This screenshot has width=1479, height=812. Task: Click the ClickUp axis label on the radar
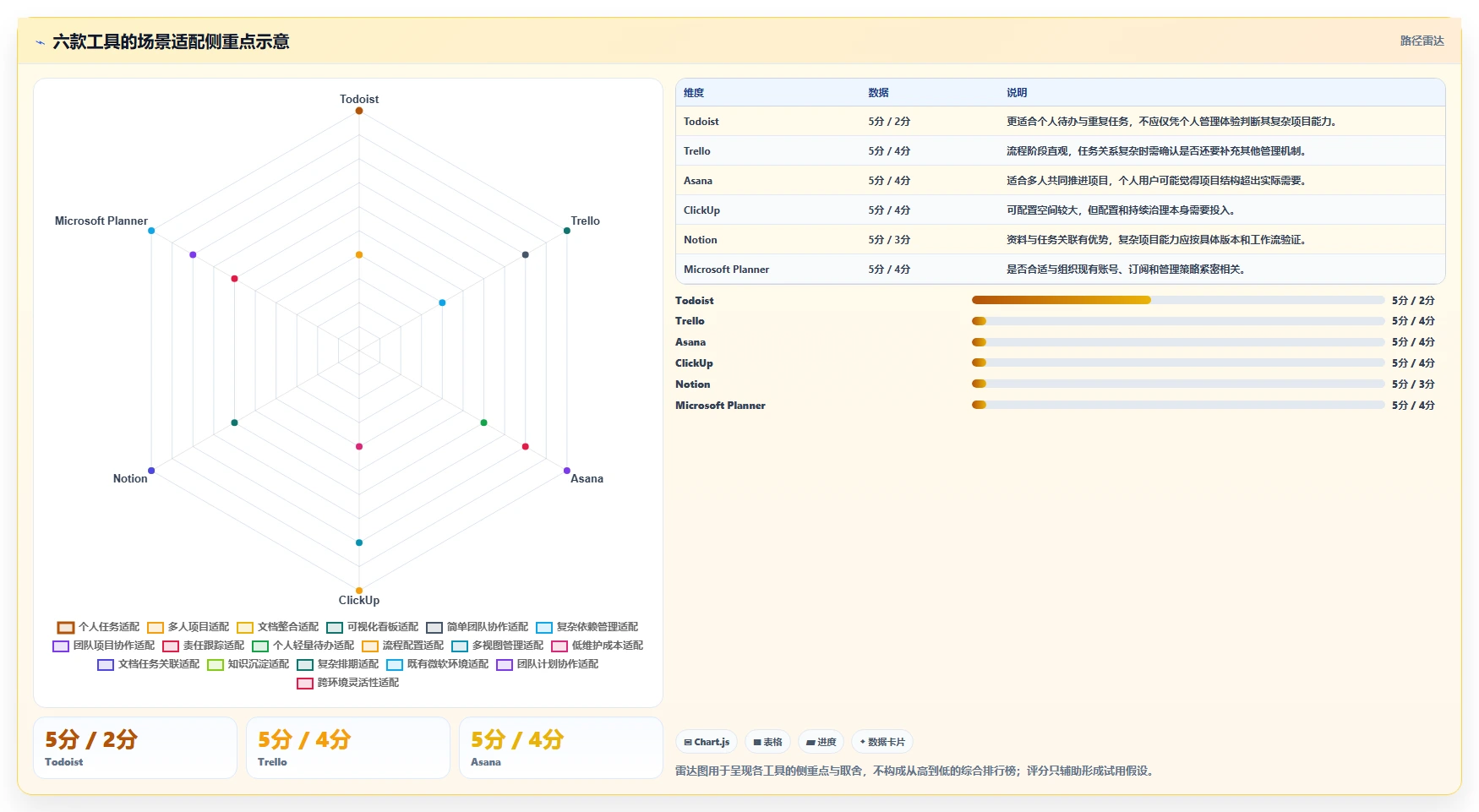[x=359, y=600]
